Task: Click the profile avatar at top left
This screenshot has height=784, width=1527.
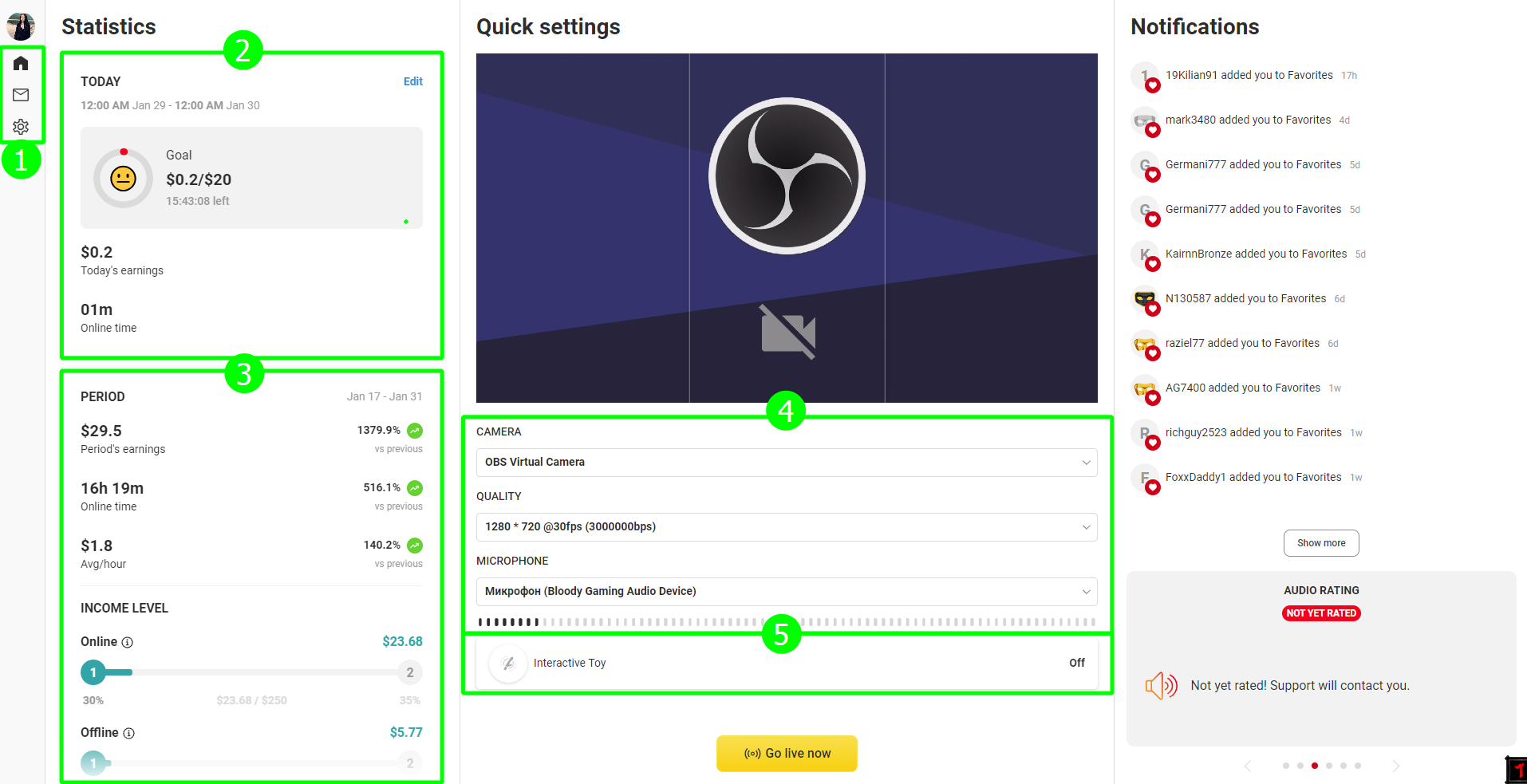Action: (x=21, y=26)
